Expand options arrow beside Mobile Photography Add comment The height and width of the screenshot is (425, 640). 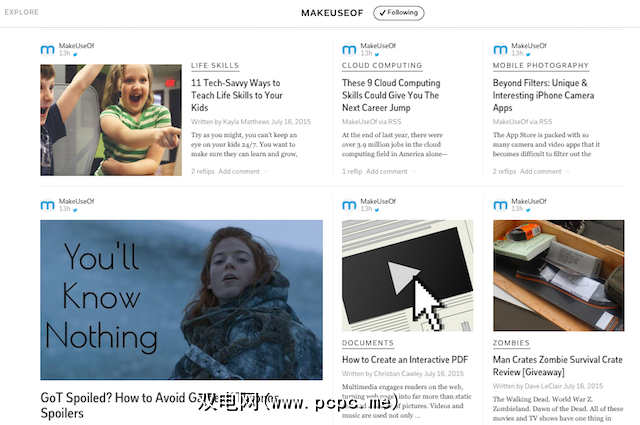pos(568,171)
